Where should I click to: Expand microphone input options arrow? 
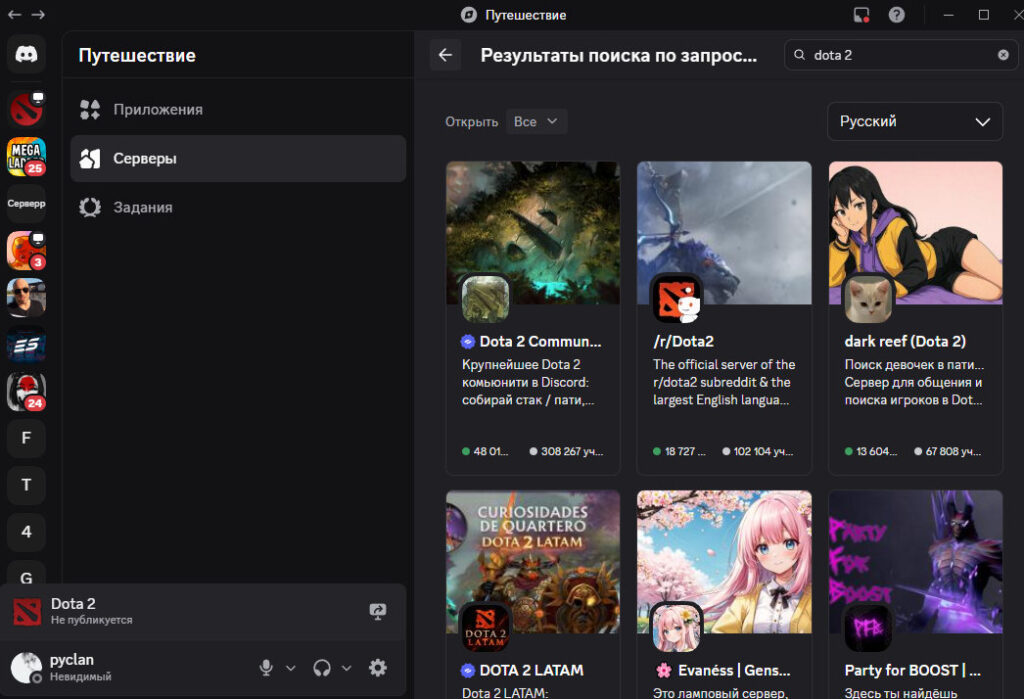point(291,668)
